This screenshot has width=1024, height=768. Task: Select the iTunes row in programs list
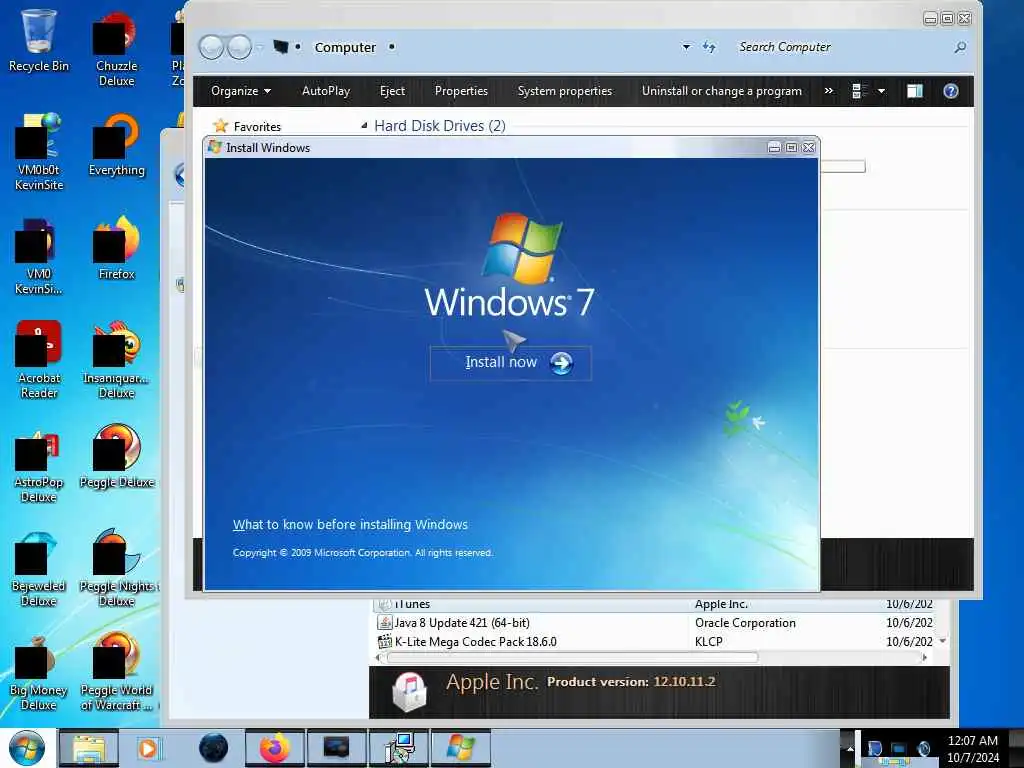(655, 604)
